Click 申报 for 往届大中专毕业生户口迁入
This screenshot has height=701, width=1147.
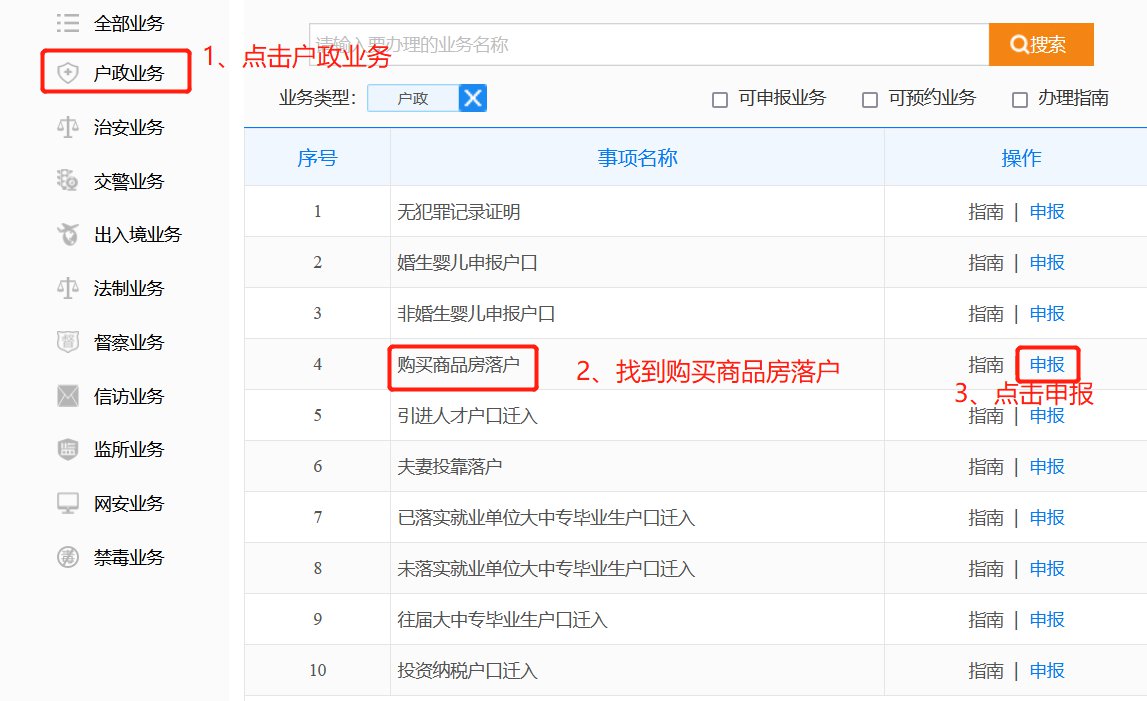coord(1047,620)
